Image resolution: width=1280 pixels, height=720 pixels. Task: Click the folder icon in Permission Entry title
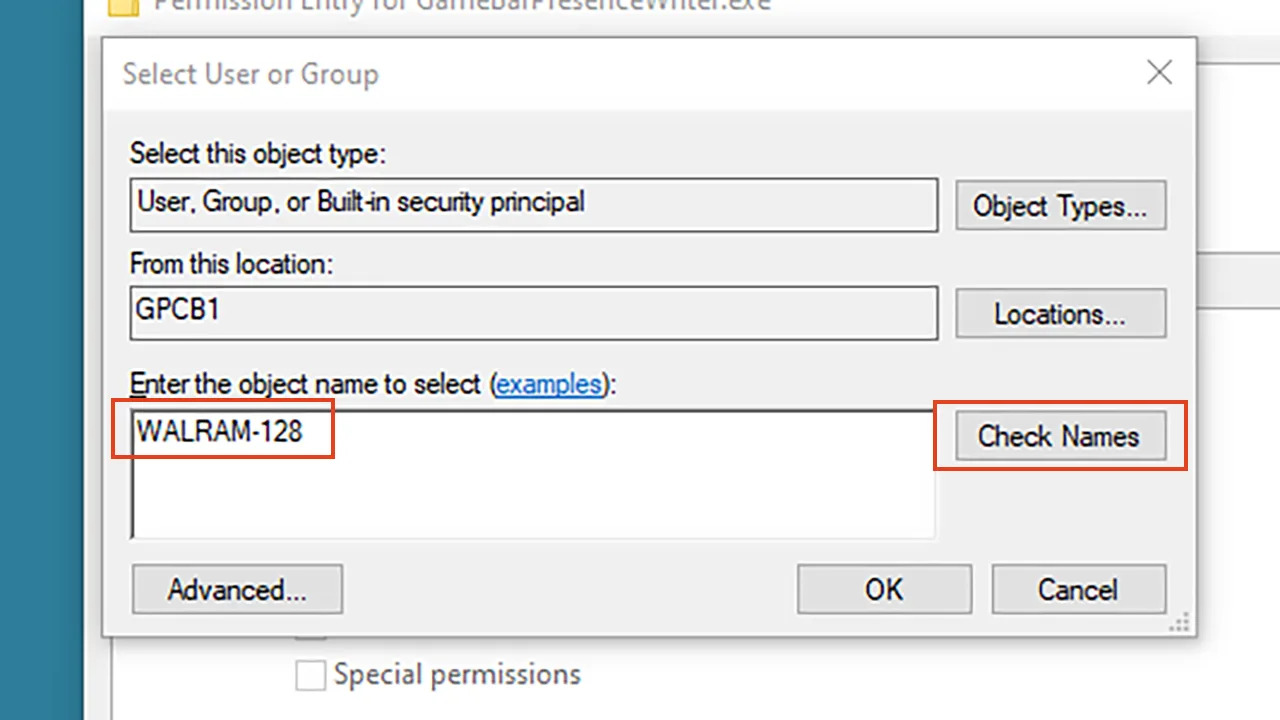click(122, 5)
